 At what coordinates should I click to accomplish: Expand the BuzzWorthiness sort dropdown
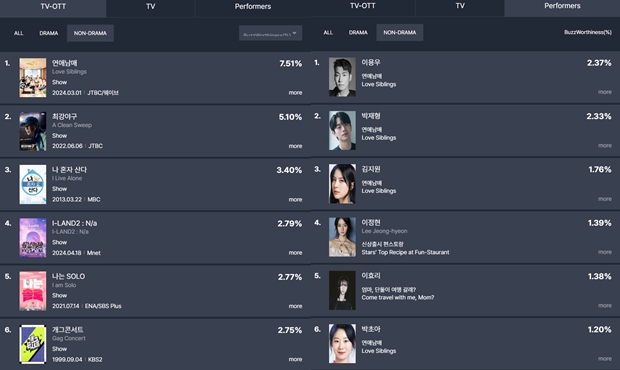270,33
